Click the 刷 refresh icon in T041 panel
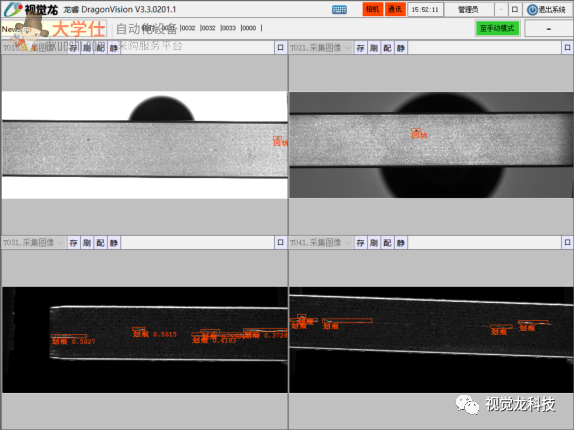 pos(374,243)
